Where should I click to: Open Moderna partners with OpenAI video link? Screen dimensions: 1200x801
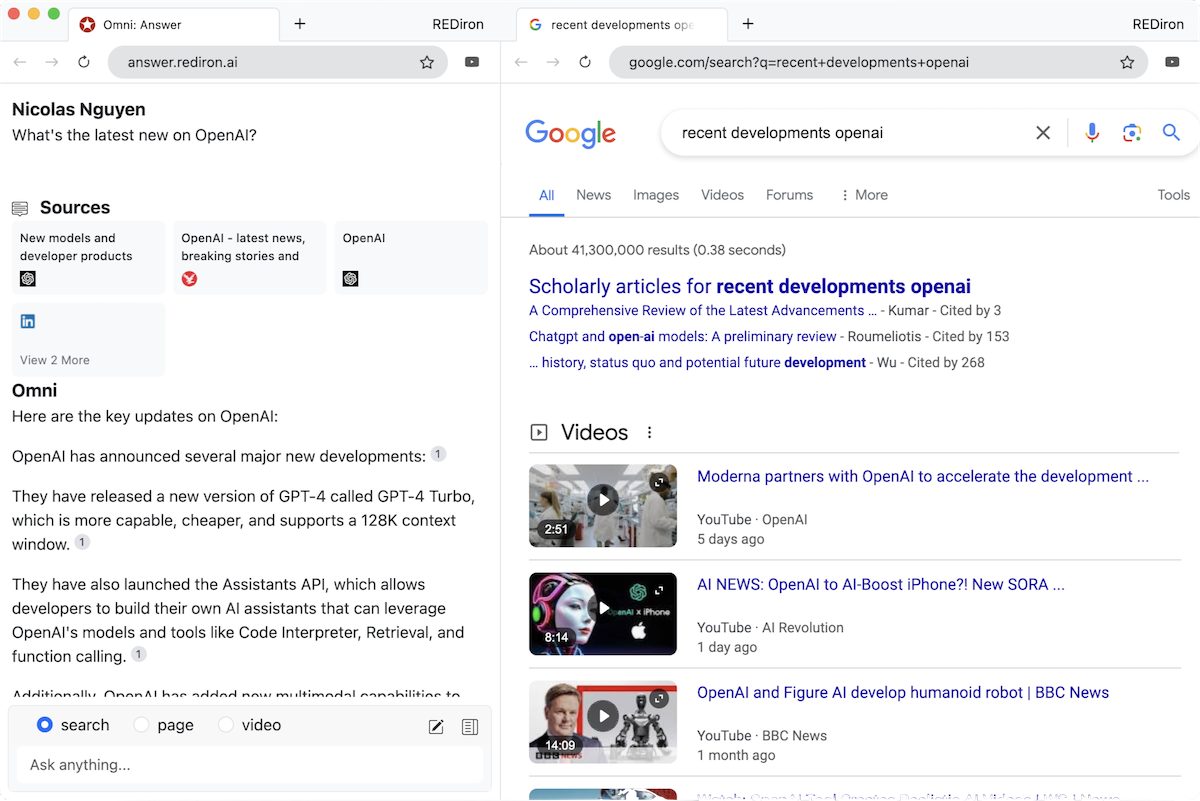tap(923, 477)
